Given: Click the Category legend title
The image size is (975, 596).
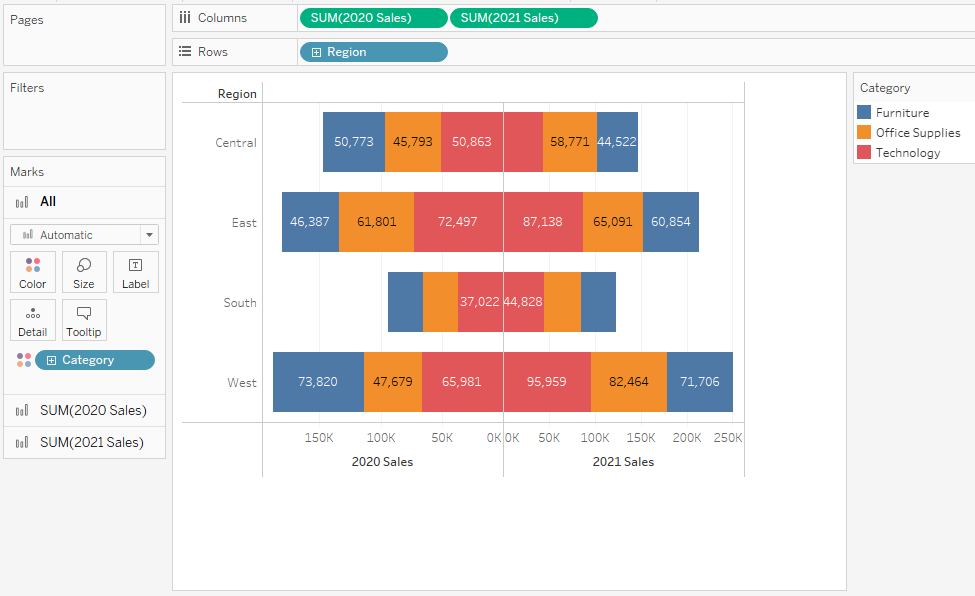Looking at the screenshot, I should click(887, 88).
